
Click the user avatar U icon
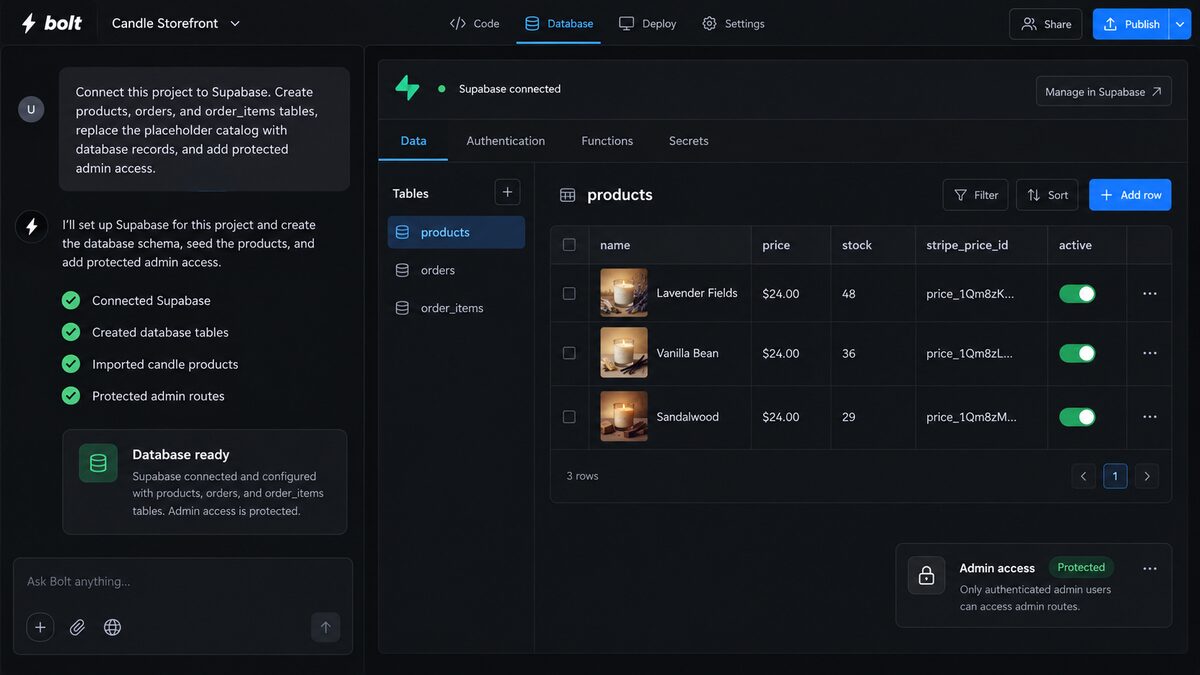31,110
